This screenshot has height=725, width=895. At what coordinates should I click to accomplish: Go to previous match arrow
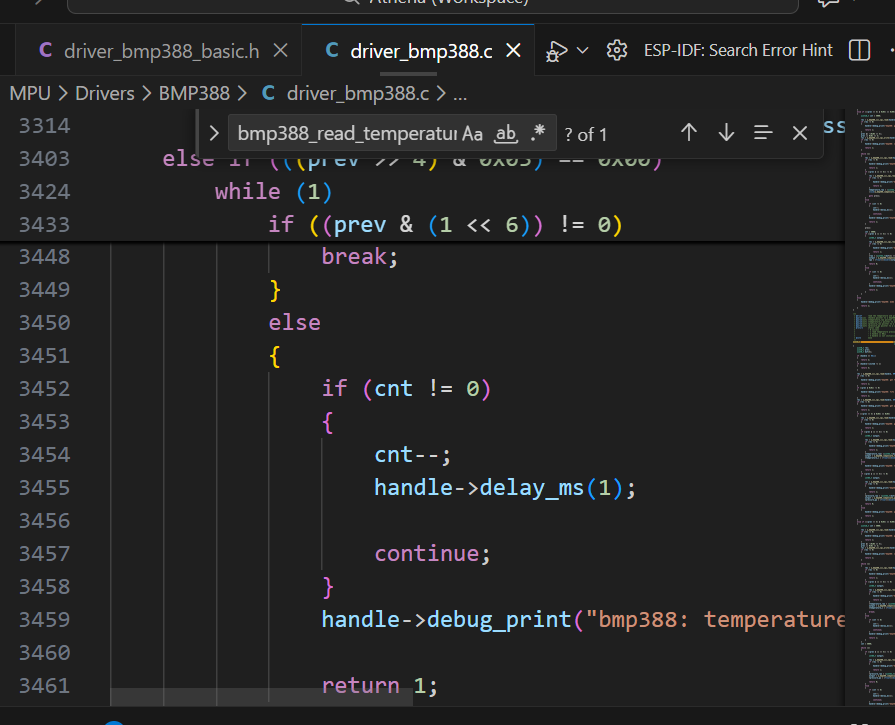[688, 133]
